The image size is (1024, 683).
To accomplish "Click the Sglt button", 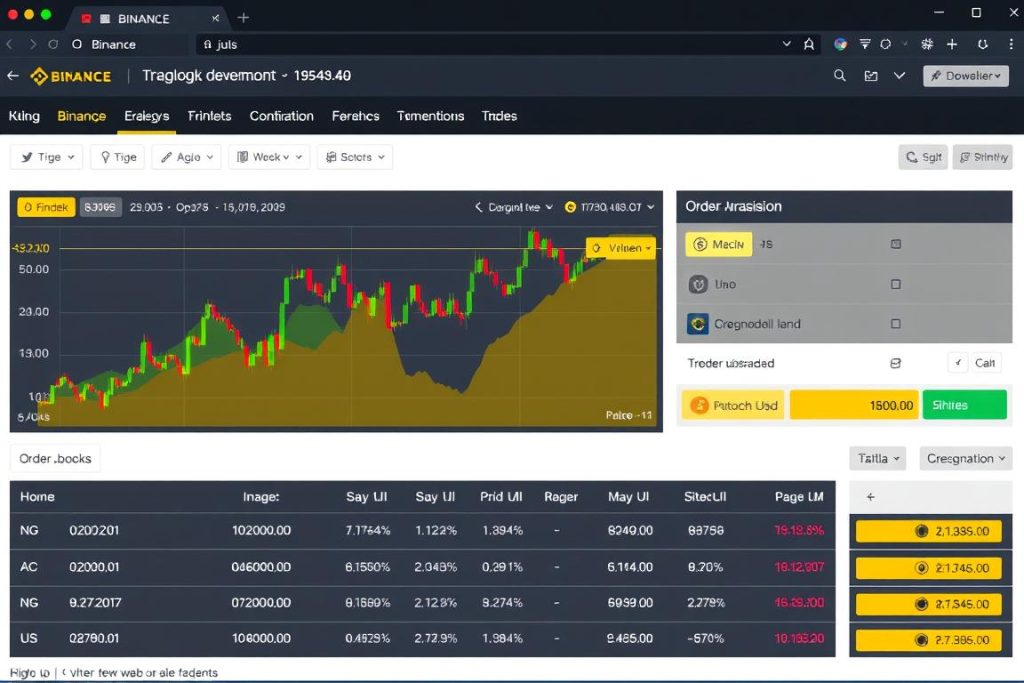I will click(x=923, y=157).
